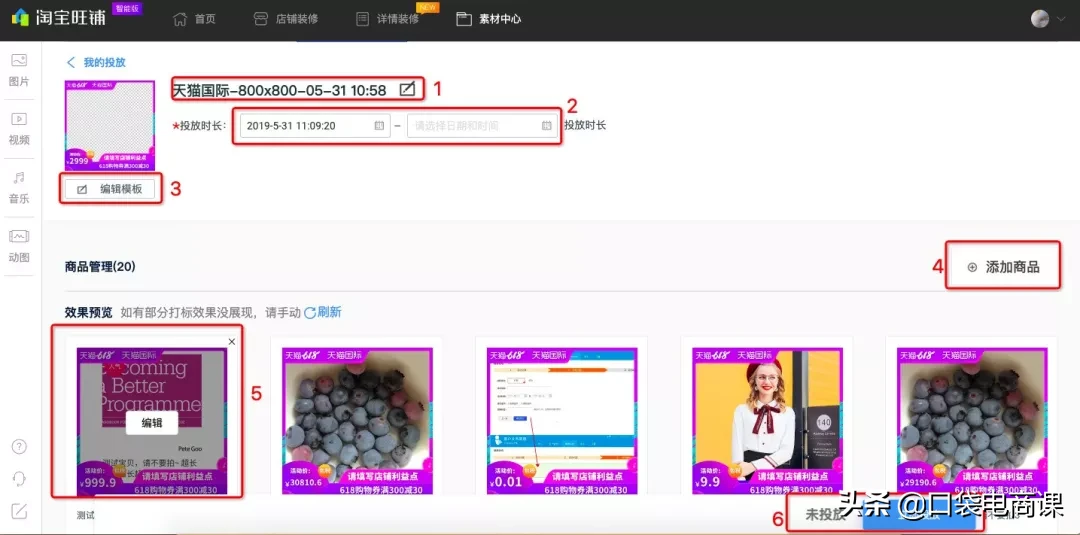Click the start date field 2019-5-31 11:09:20
Image resolution: width=1080 pixels, height=535 pixels.
[x=315, y=125]
